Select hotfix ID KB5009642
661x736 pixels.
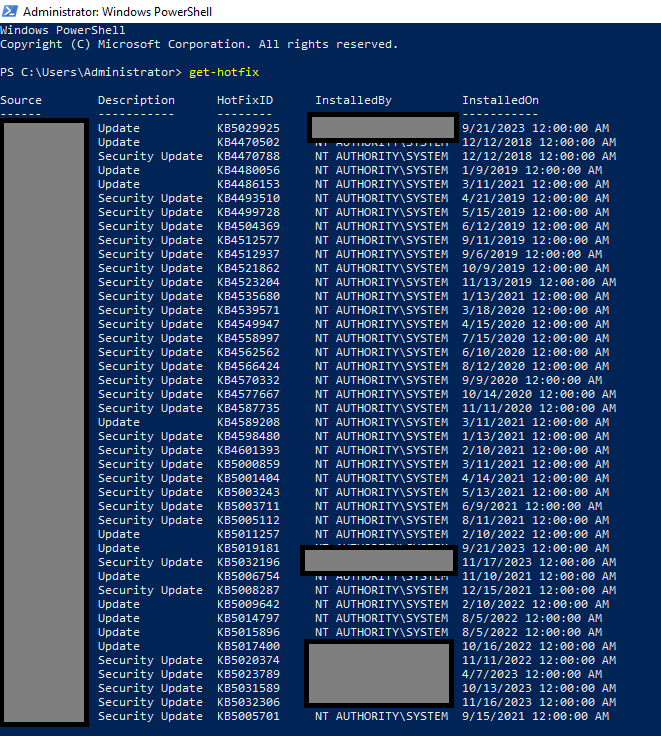[x=248, y=605]
